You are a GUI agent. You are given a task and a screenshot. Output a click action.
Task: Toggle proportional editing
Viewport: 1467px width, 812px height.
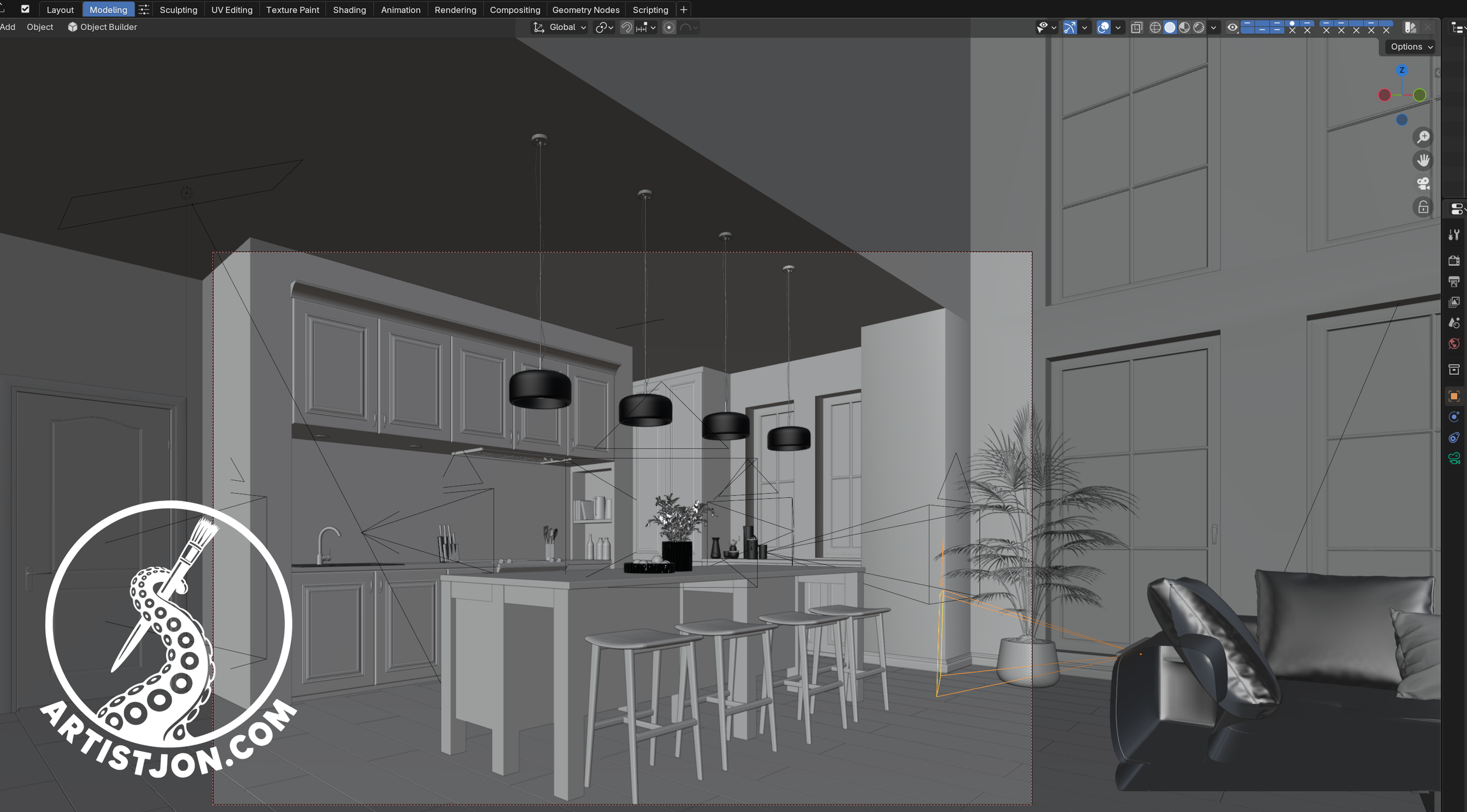[669, 28]
